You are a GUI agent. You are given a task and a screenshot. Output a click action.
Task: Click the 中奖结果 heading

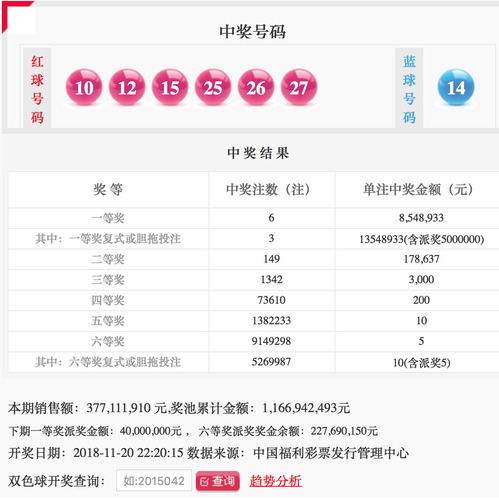pos(258,153)
